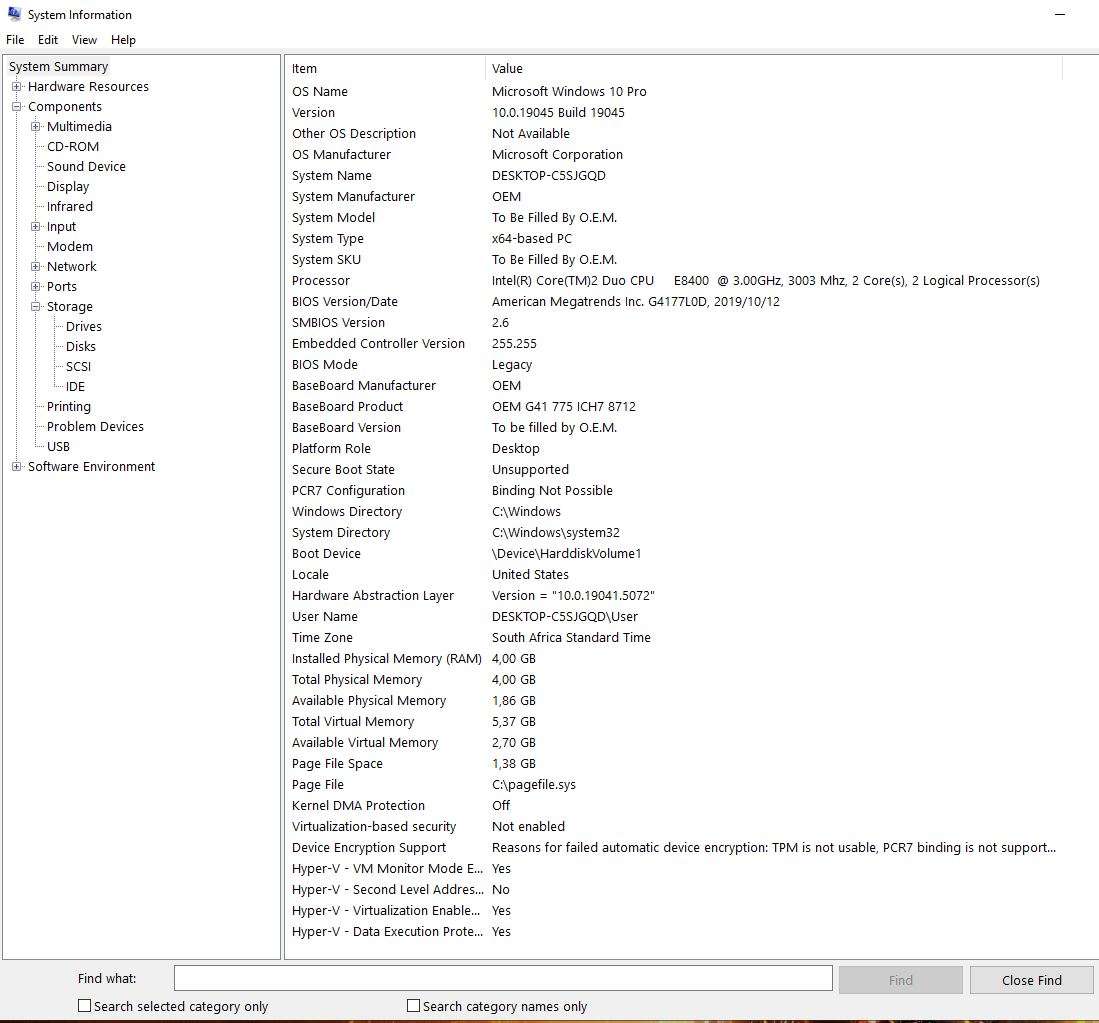Screen dimensions: 1099x1023
Task: Check Search category names only
Action: 412,1006
